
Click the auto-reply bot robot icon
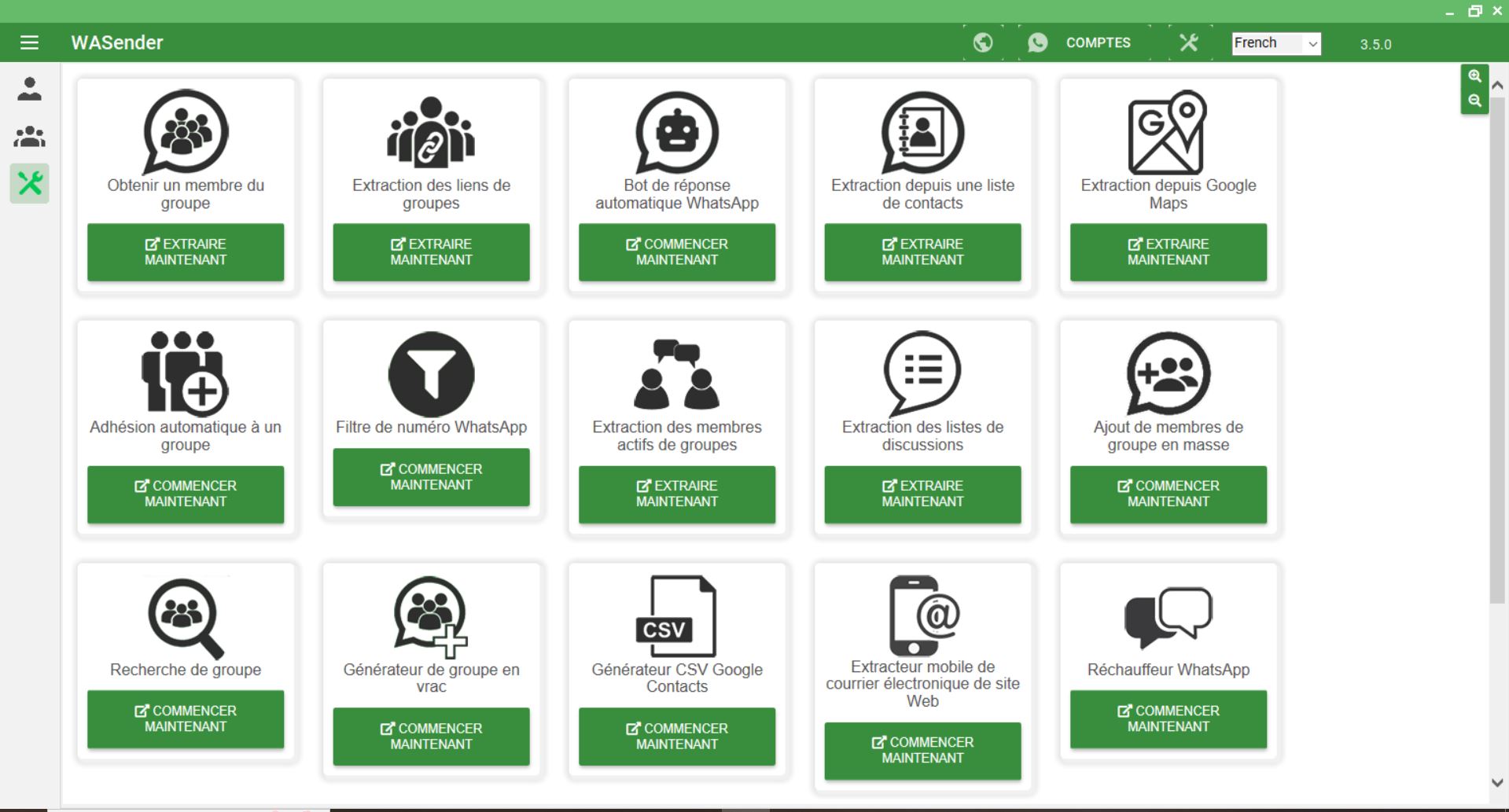[676, 132]
